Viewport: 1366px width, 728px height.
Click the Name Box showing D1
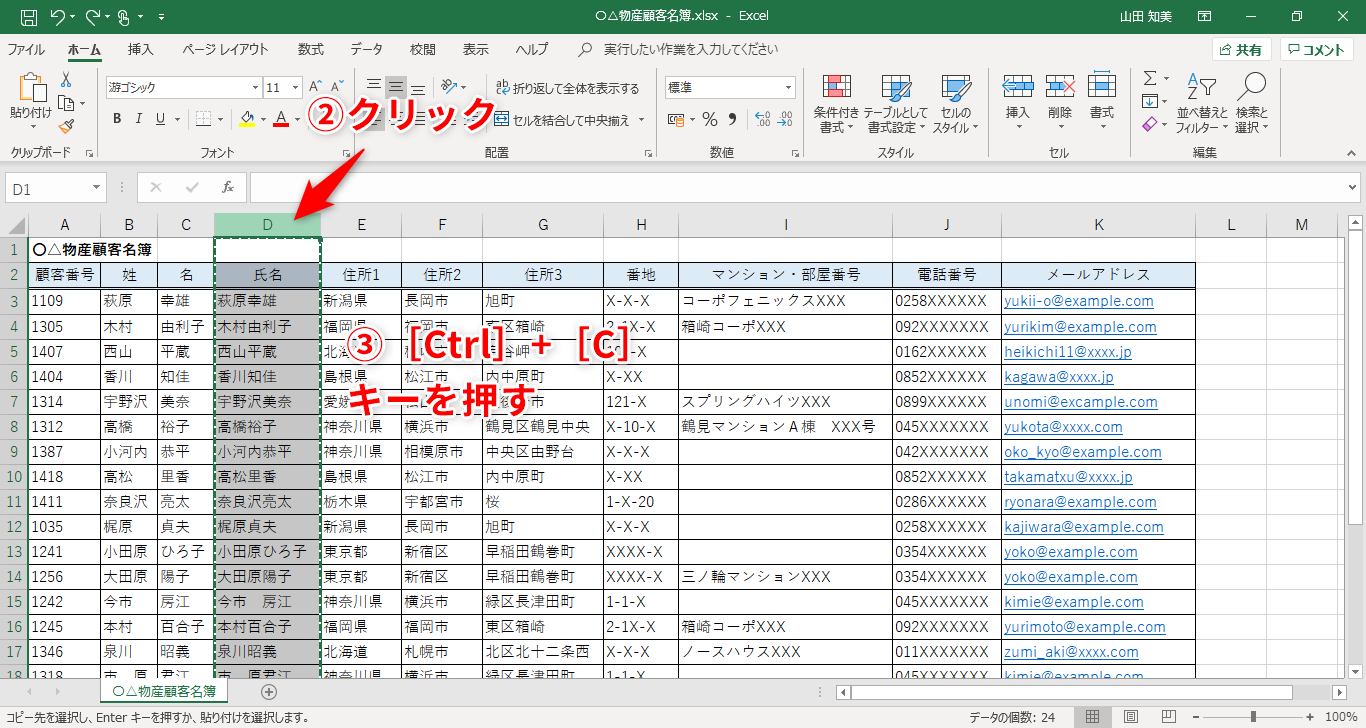[x=48, y=187]
